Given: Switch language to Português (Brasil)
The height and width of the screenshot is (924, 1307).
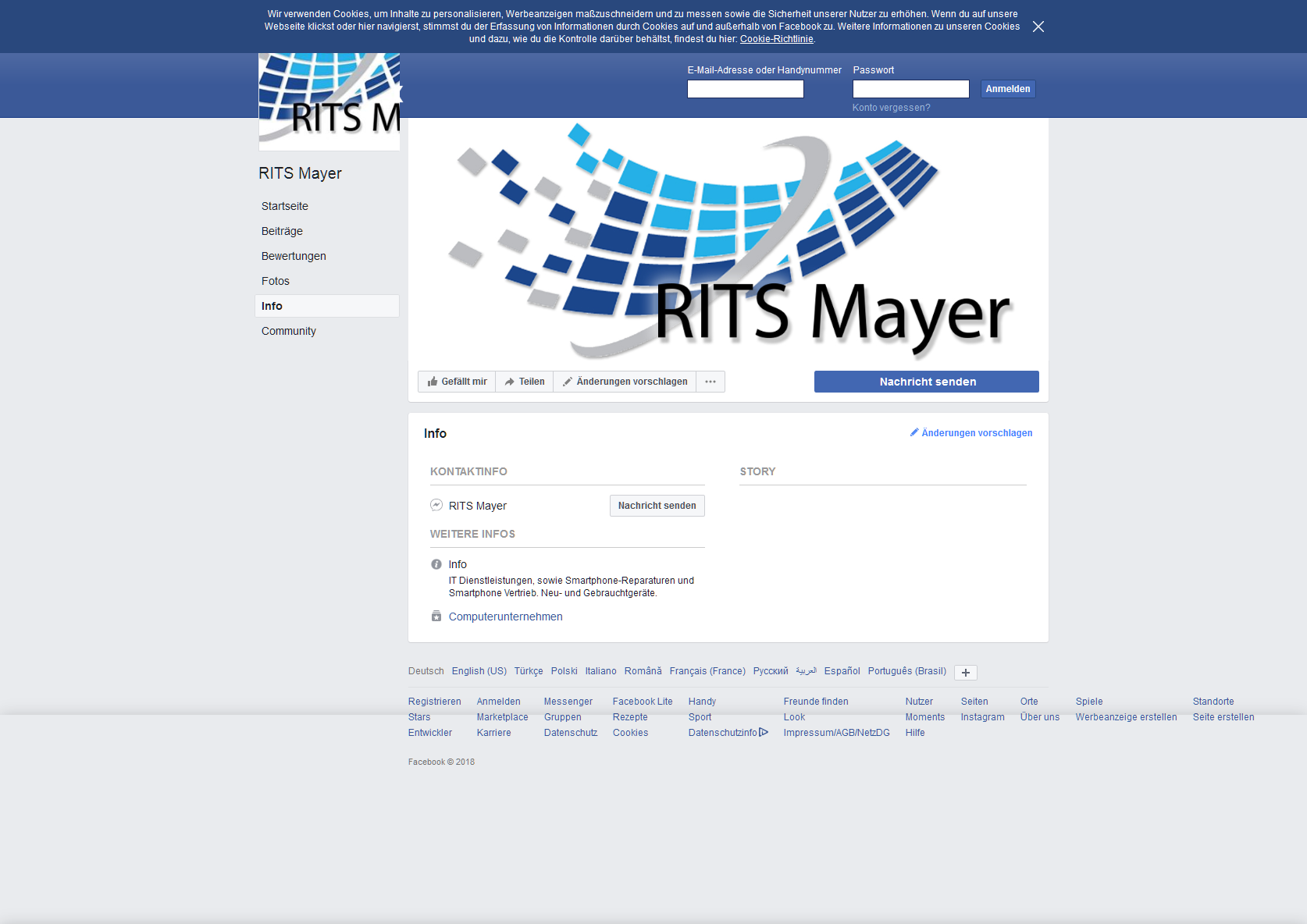Looking at the screenshot, I should pyautogui.click(x=906, y=671).
